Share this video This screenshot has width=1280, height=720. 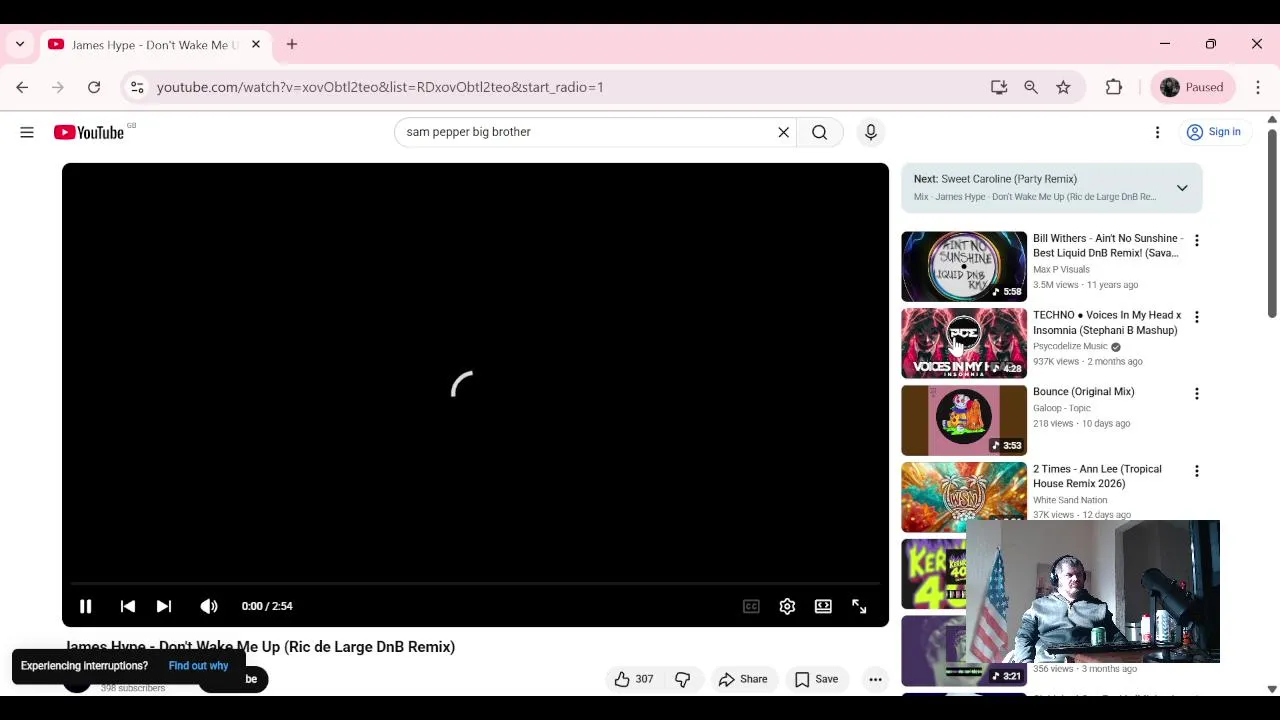pos(743,679)
